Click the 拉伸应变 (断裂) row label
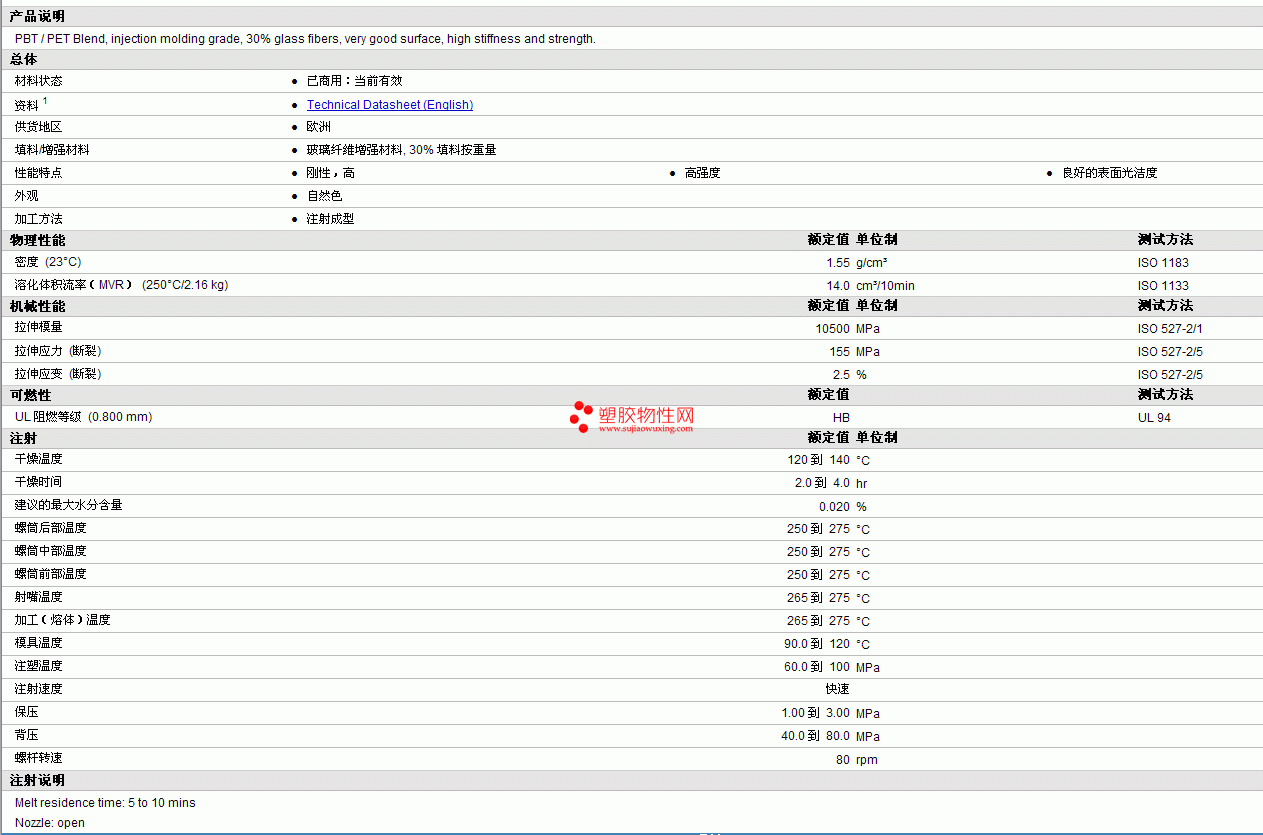The image size is (1263, 835). pyautogui.click(x=58, y=374)
